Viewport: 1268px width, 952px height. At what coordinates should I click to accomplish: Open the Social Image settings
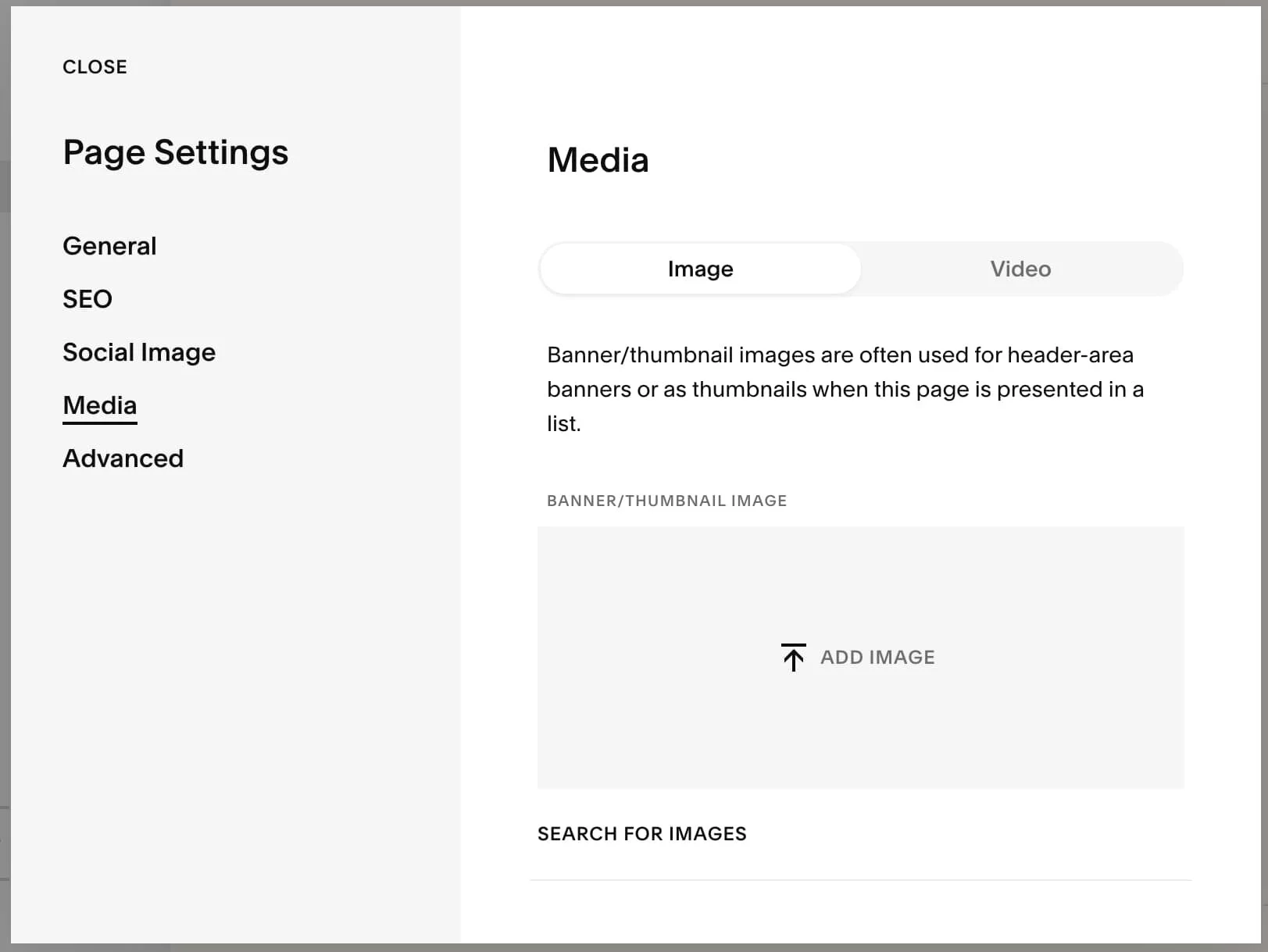(x=139, y=351)
